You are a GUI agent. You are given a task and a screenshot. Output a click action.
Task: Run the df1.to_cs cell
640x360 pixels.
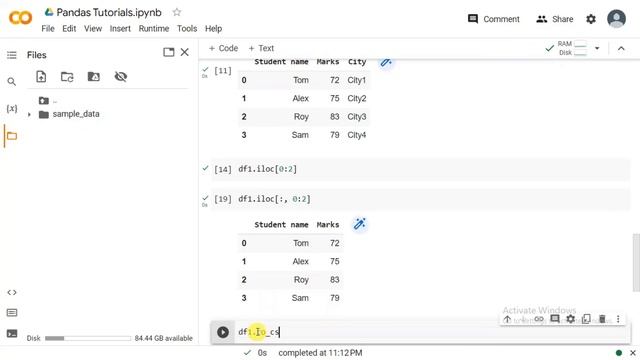223,332
